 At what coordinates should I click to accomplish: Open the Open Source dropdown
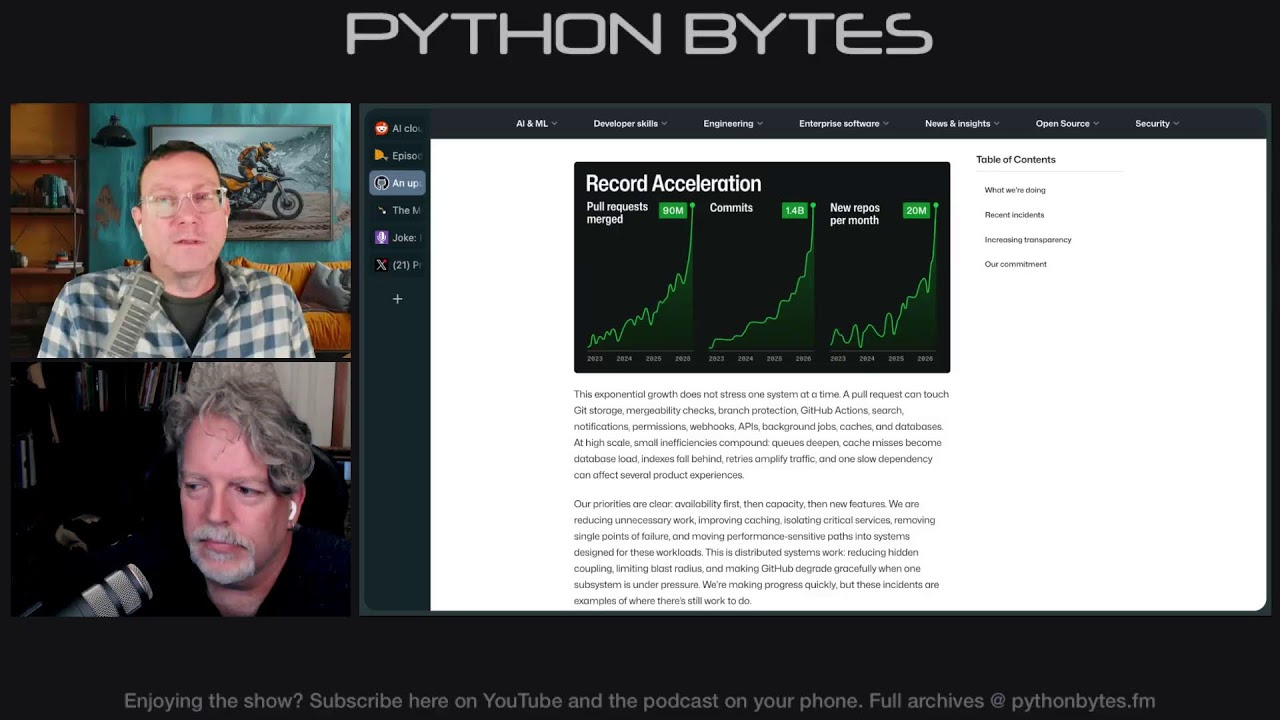[x=1067, y=124]
